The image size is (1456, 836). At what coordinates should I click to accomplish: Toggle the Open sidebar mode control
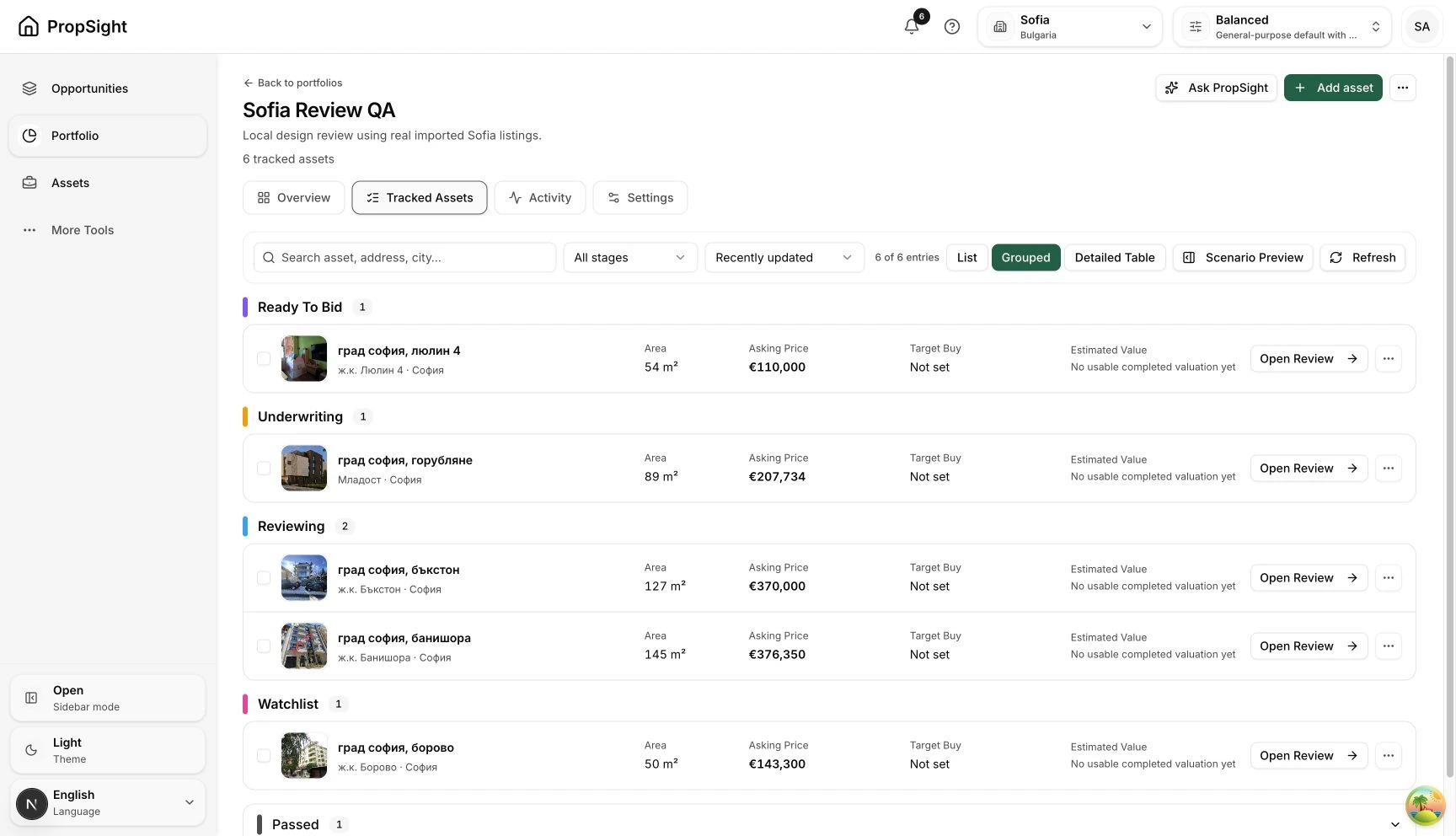tap(108, 698)
